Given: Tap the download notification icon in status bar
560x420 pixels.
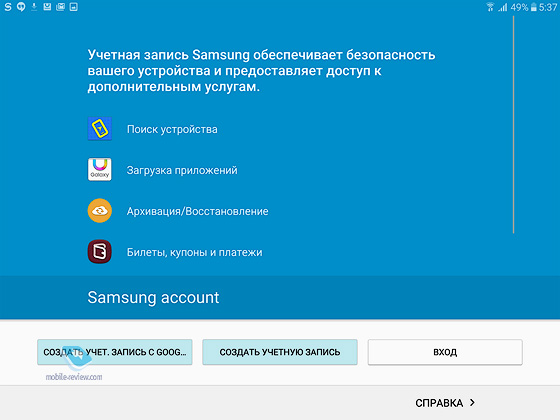Looking at the screenshot, I should [34, 7].
